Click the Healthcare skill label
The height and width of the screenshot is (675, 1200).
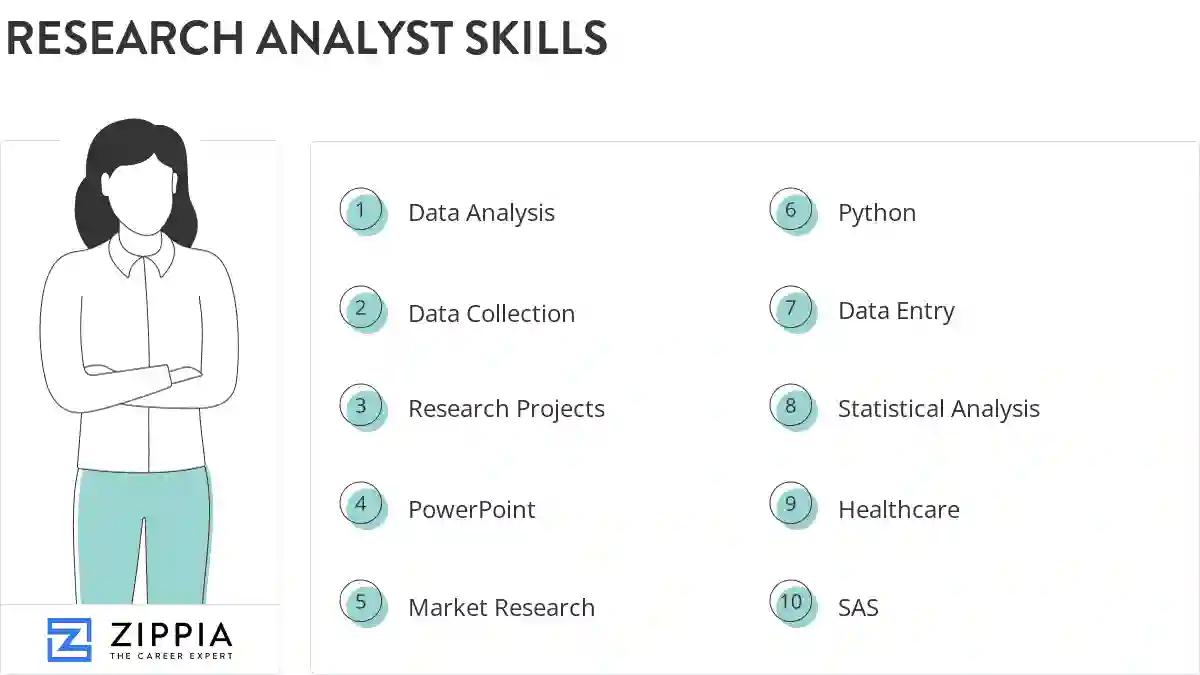coord(898,510)
